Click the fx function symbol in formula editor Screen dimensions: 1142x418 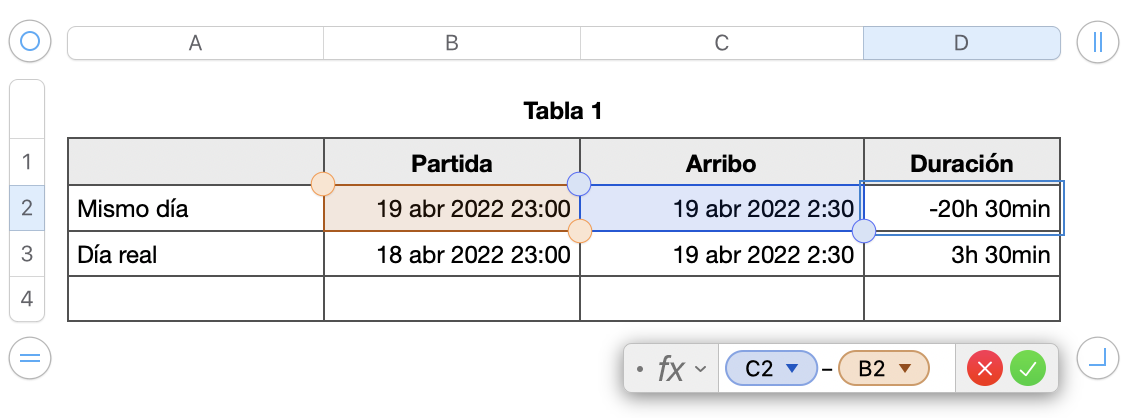tap(670, 369)
